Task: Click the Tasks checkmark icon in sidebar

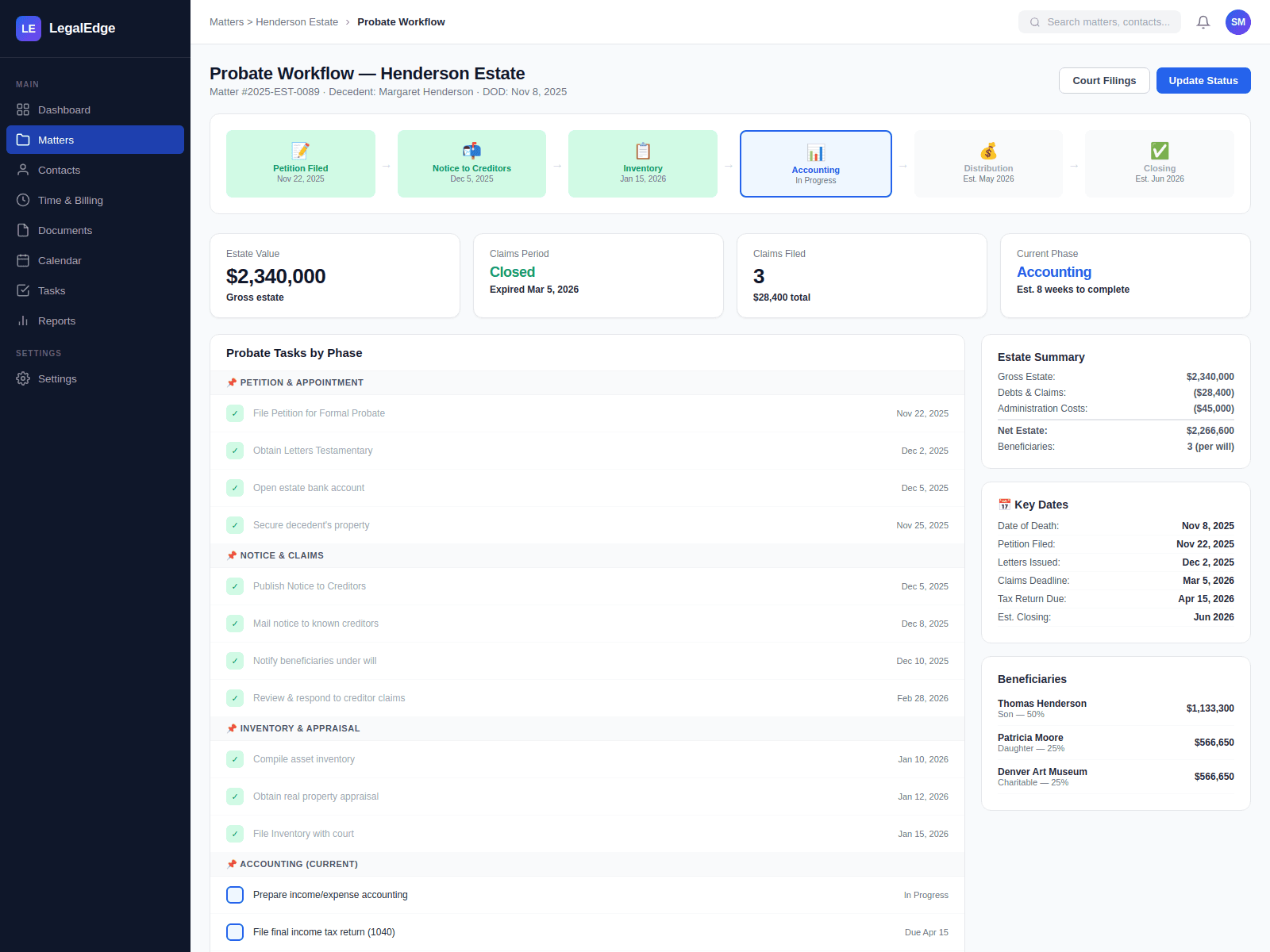Action: (23, 290)
